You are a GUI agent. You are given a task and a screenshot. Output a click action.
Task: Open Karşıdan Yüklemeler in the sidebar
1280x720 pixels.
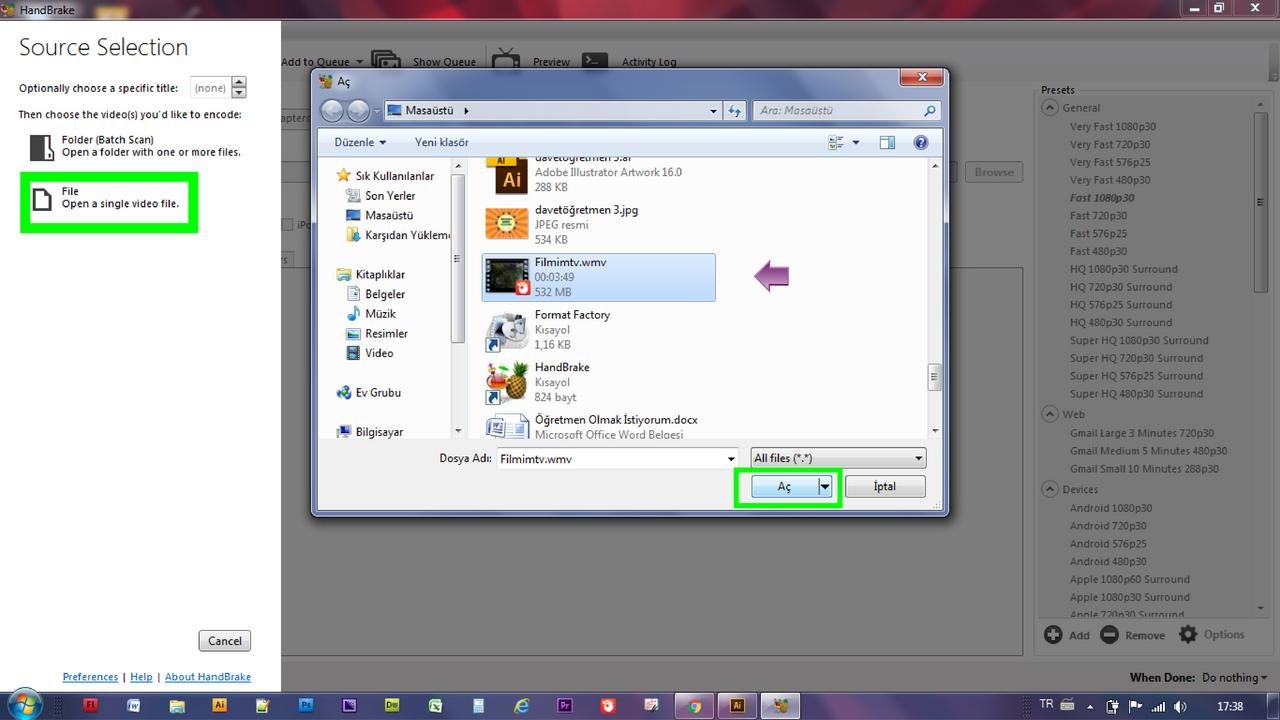click(397, 235)
